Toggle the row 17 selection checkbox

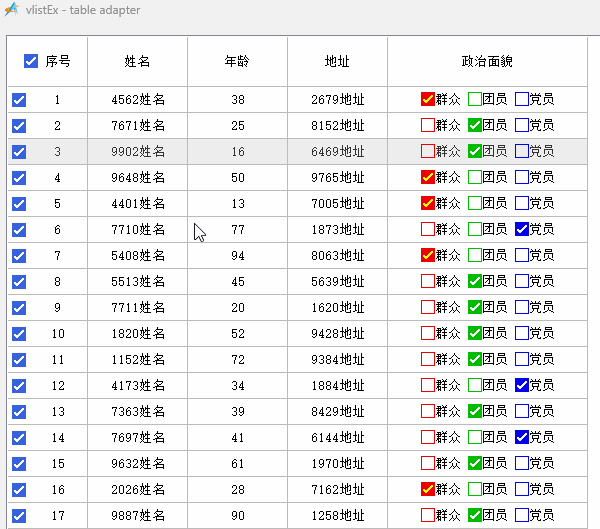click(x=19, y=516)
